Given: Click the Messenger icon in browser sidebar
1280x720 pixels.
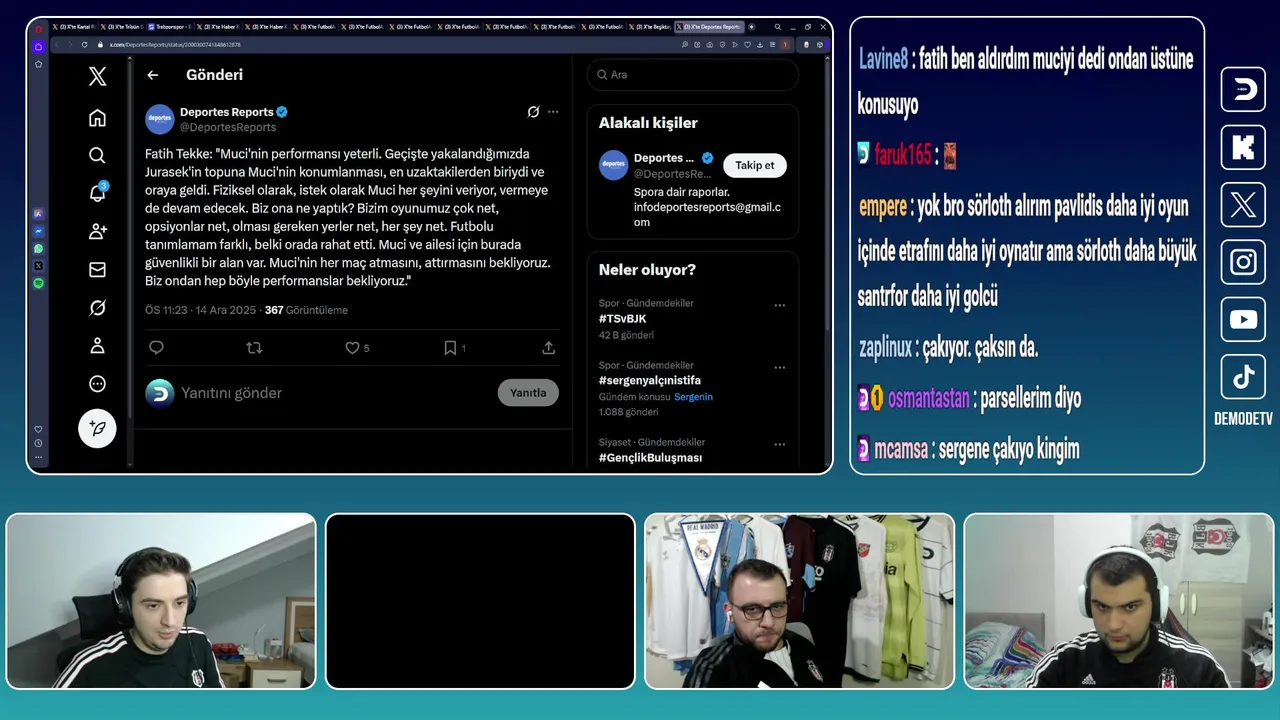Looking at the screenshot, I should pos(38,231).
